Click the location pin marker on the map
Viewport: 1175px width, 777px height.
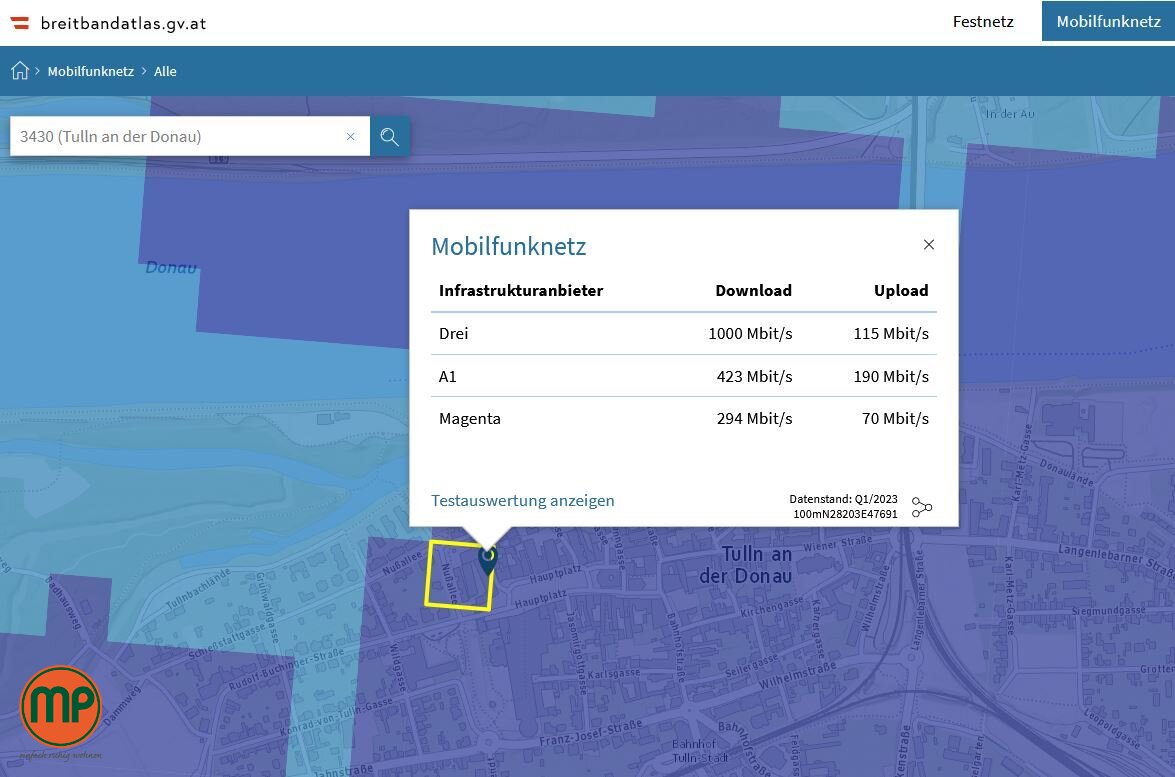[488, 560]
